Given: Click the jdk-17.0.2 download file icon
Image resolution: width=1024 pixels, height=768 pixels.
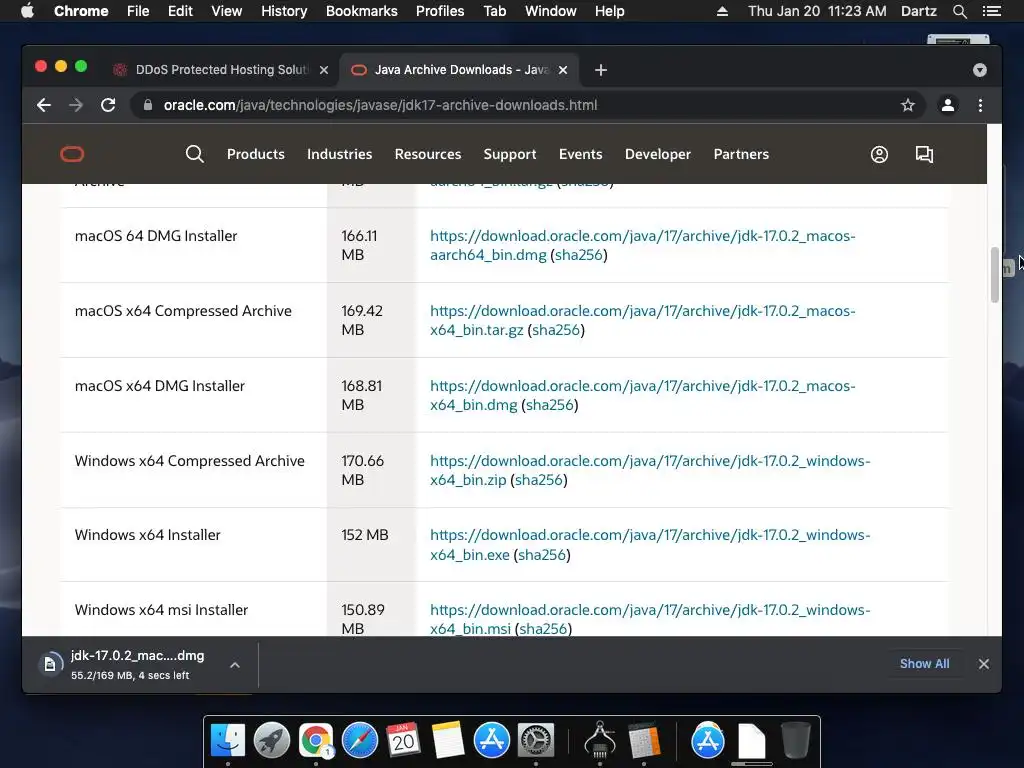Looking at the screenshot, I should tap(50, 665).
